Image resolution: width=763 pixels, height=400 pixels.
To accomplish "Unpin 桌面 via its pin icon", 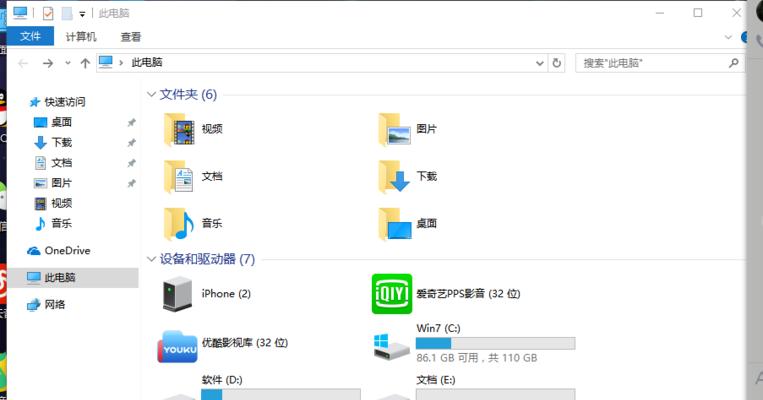I will 131,123.
